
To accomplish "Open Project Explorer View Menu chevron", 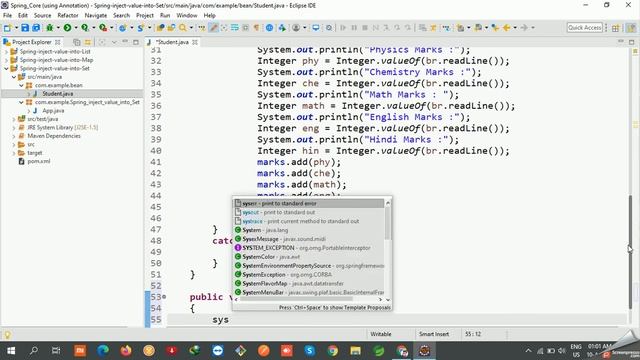I will coord(114,42).
